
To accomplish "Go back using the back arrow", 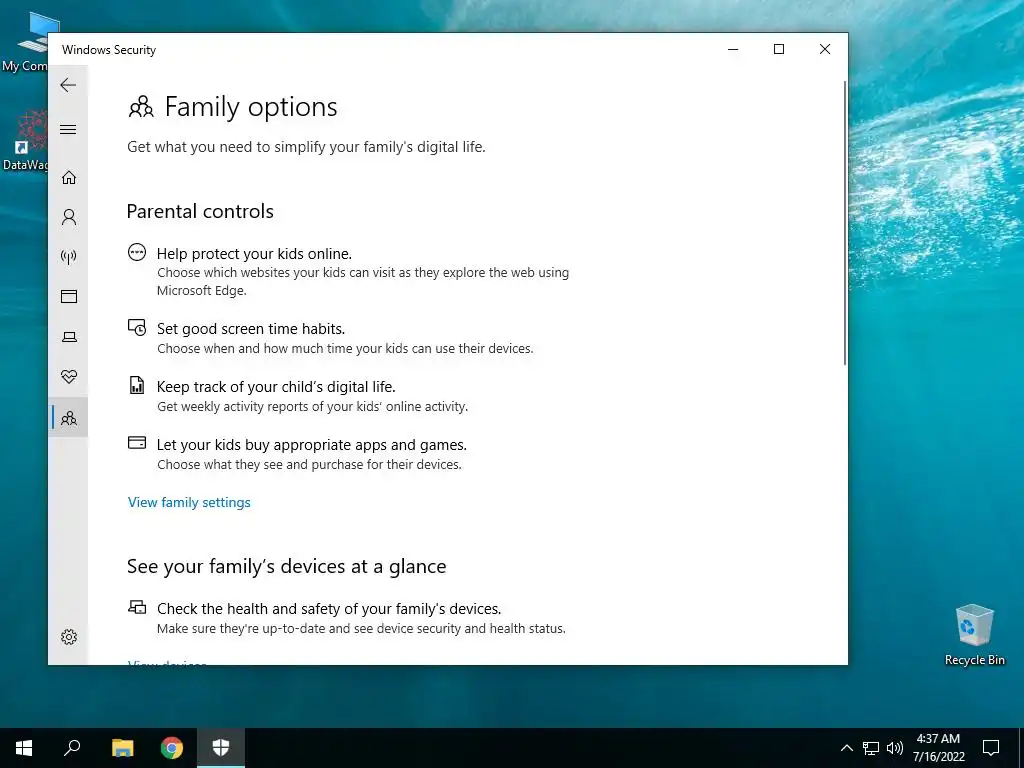I will click(x=68, y=85).
